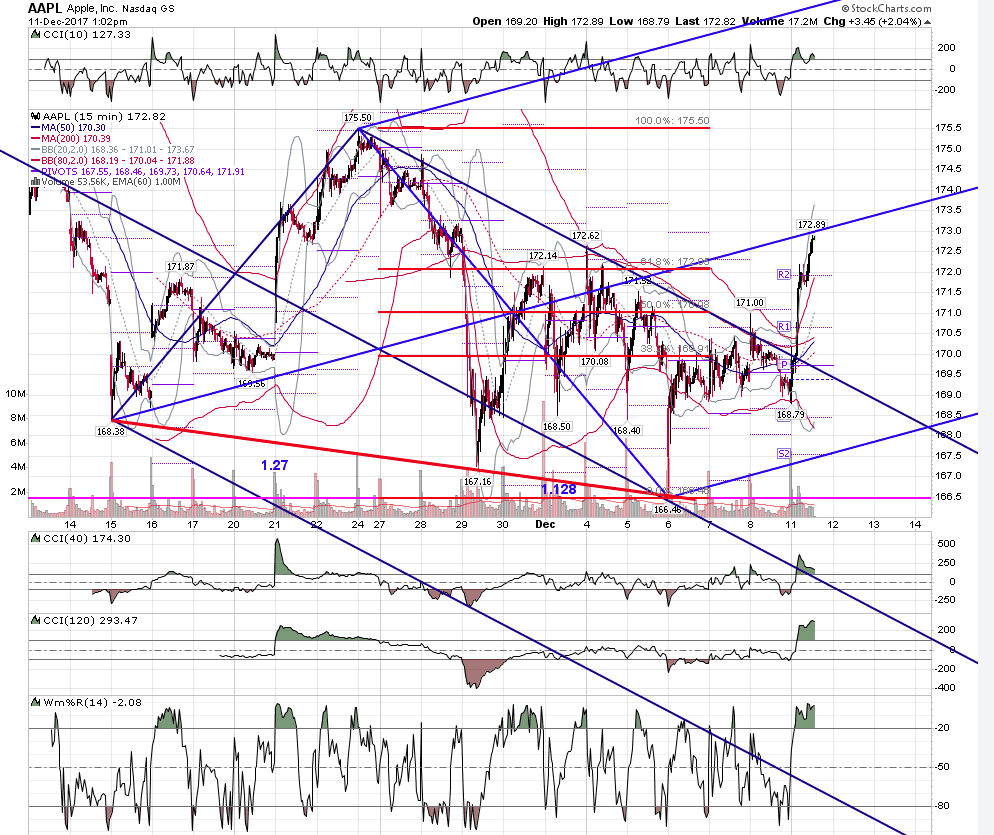Viewport: 994px width, 835px height.
Task: Click the blue 1.27 ratio annotation
Action: point(274,465)
